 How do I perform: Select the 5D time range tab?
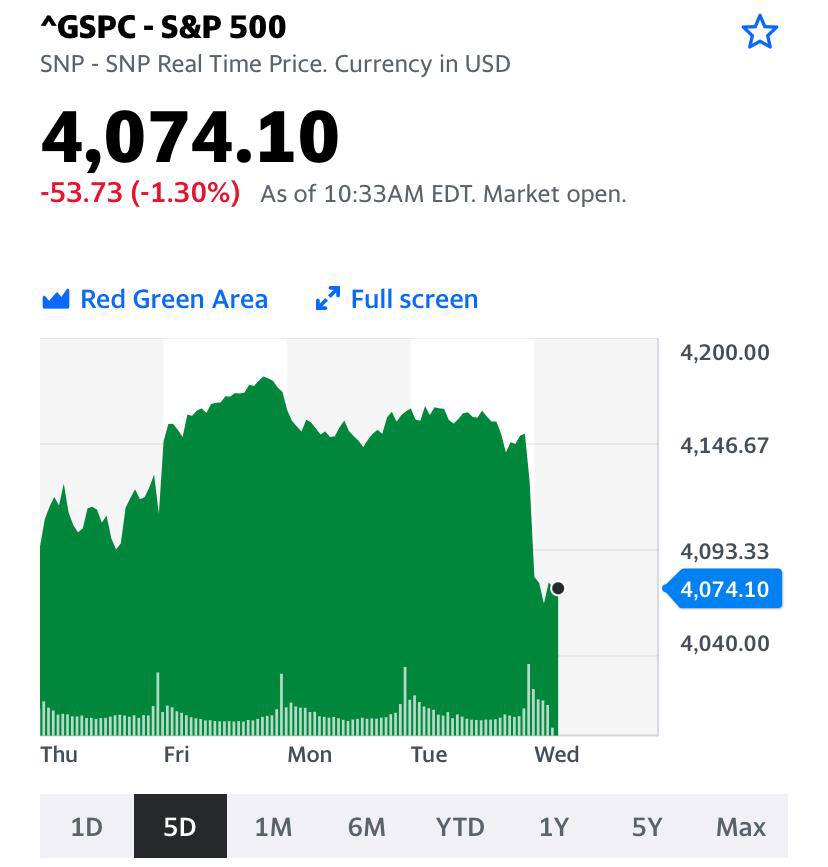(x=180, y=827)
